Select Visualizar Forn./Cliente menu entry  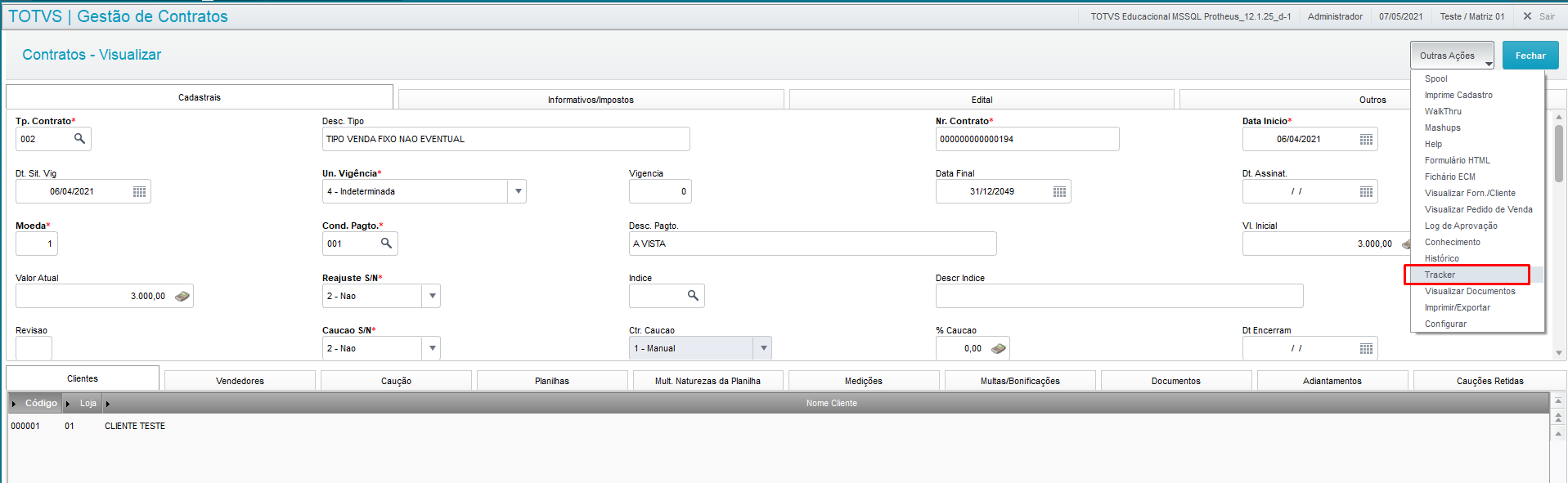tap(1477, 193)
